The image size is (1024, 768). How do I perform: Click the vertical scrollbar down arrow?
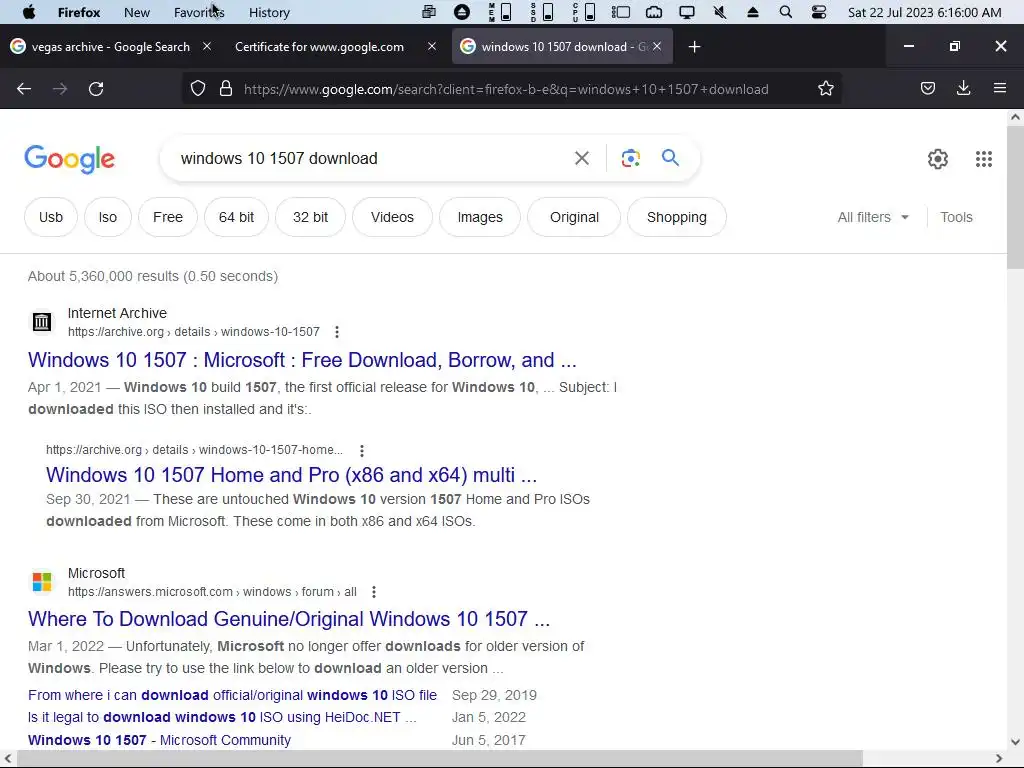(x=1015, y=742)
